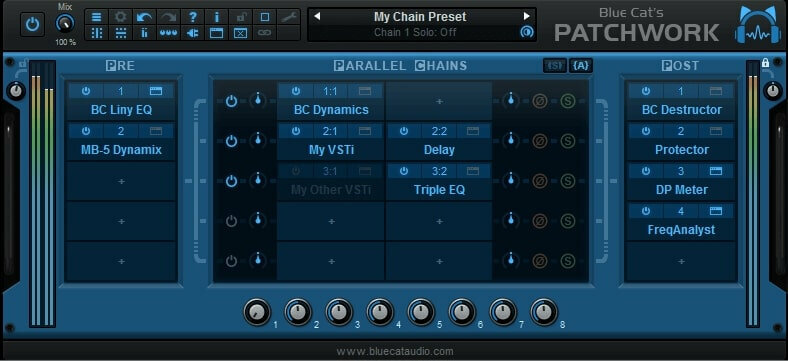The image size is (788, 361).
Task: Click the POST section header
Action: click(x=680, y=65)
